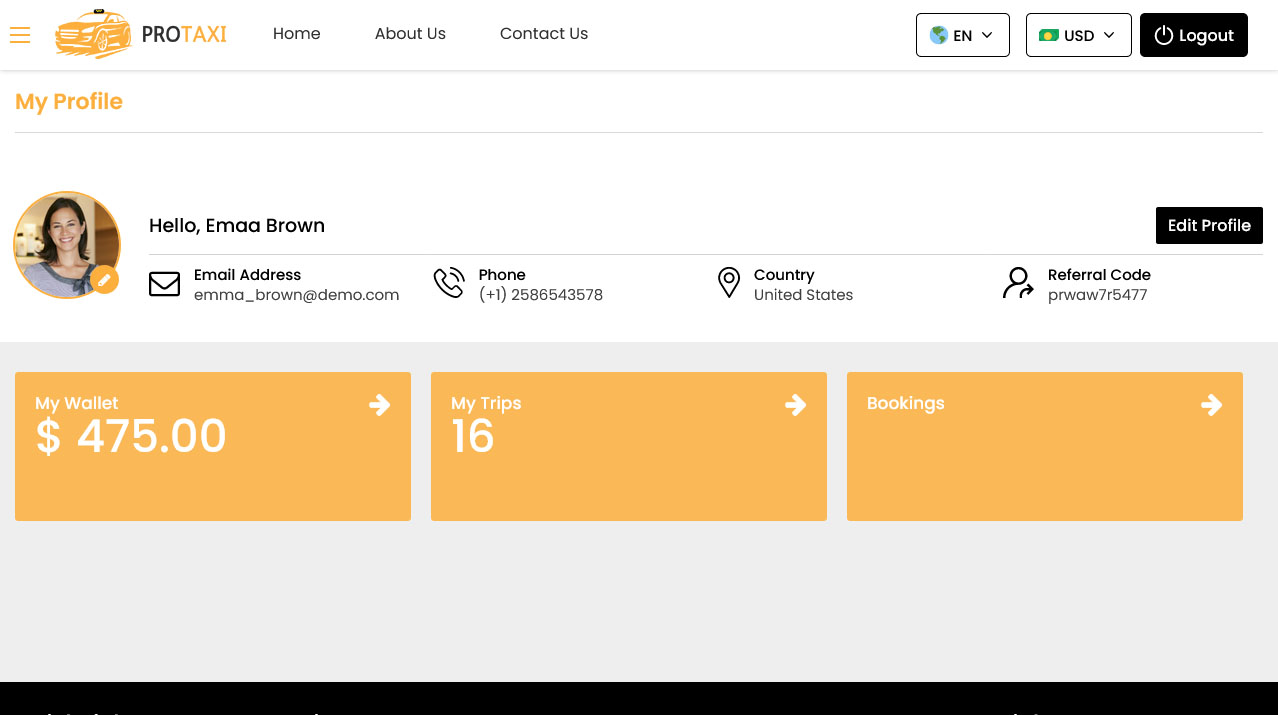This screenshot has height=715, width=1278.
Task: Click the My Profile heading
Action: [69, 102]
